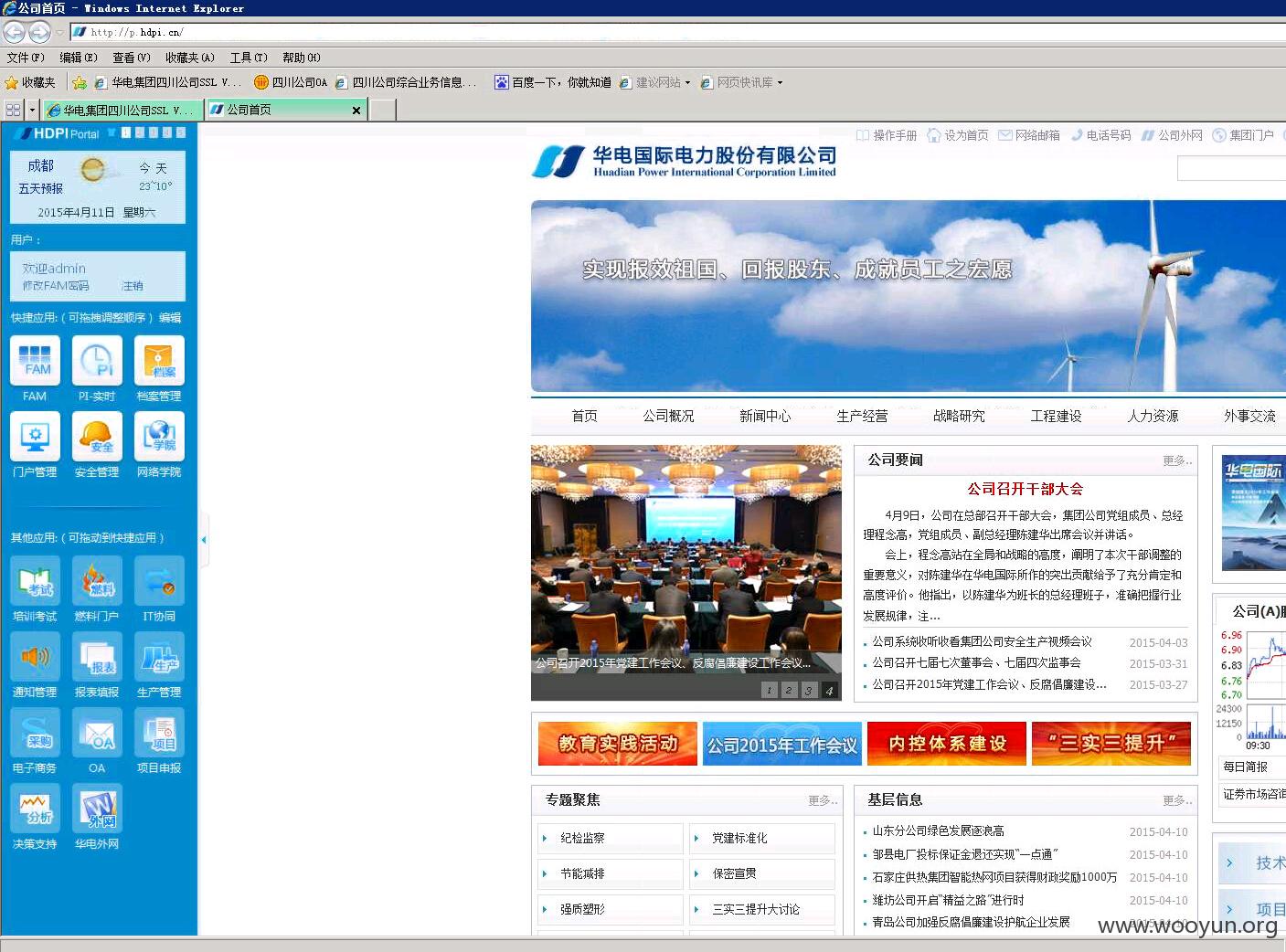Open 内控体系建设 banner
Screen dimensions: 1286x952
947,744
